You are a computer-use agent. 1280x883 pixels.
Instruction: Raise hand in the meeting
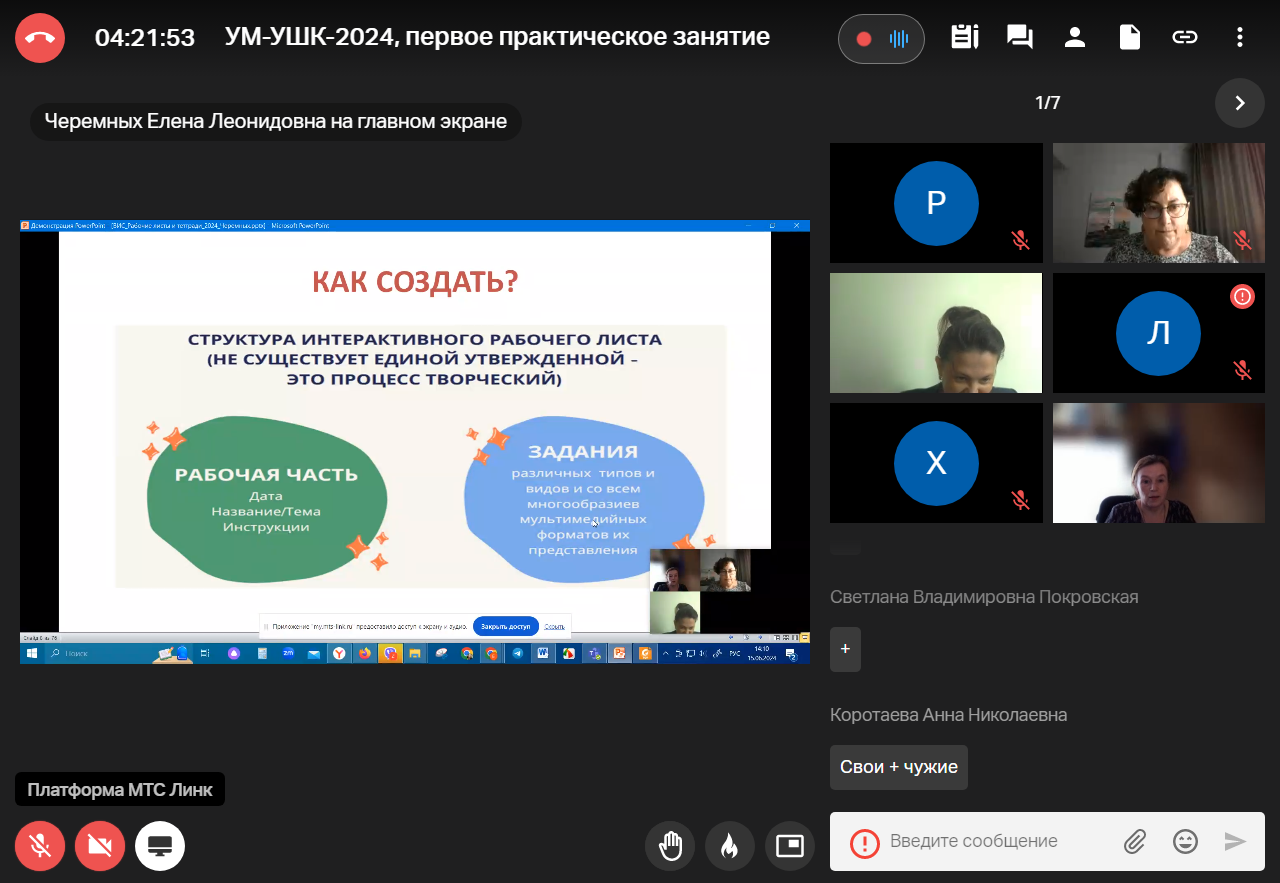670,846
